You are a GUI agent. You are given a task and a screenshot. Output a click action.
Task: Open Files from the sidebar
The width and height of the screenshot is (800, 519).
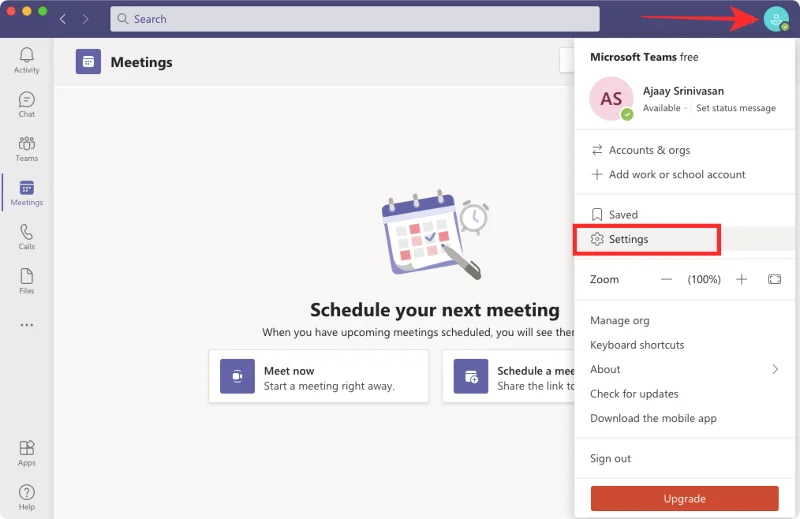pos(27,280)
